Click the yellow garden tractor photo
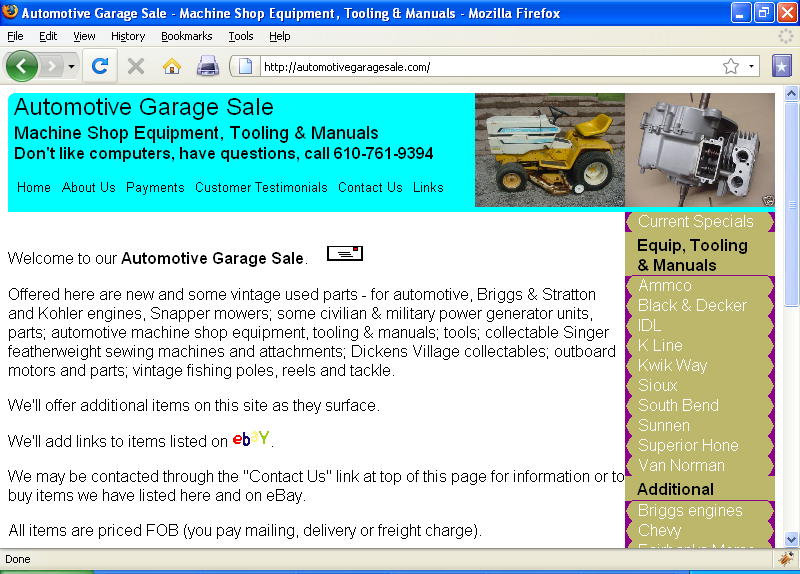800x574 pixels. tap(549, 150)
